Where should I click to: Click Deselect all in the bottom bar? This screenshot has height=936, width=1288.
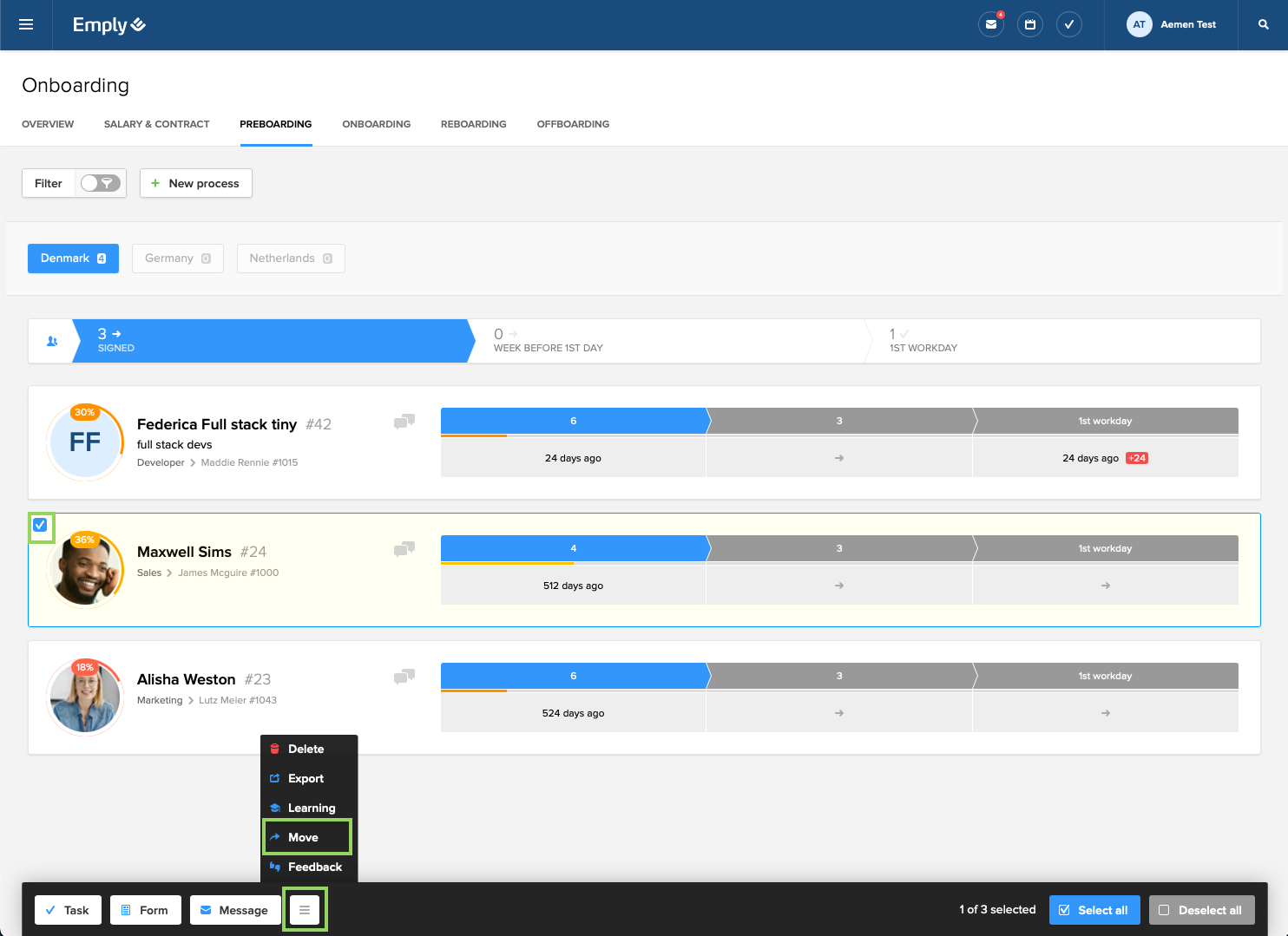(x=1201, y=910)
